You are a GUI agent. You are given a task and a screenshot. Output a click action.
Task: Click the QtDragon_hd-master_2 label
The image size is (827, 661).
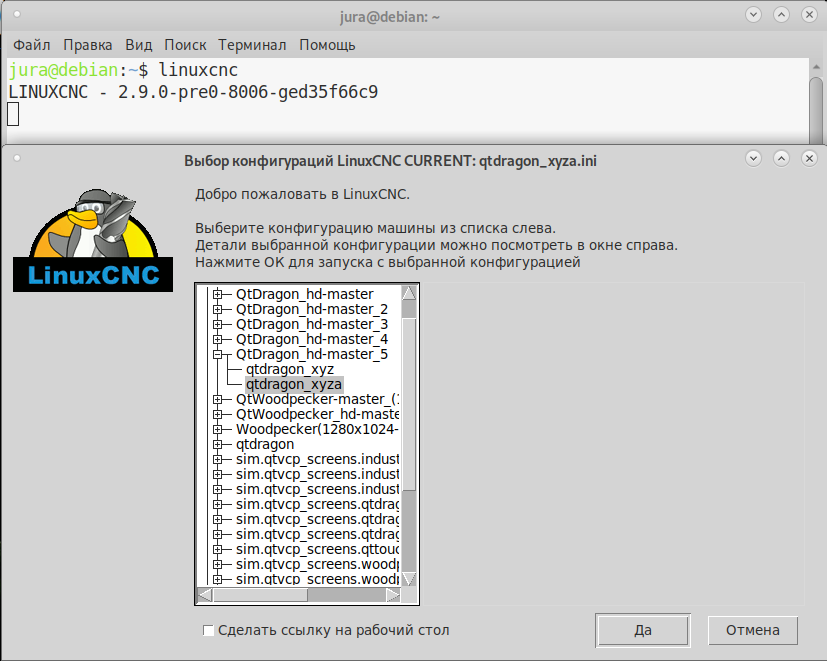click(312, 309)
